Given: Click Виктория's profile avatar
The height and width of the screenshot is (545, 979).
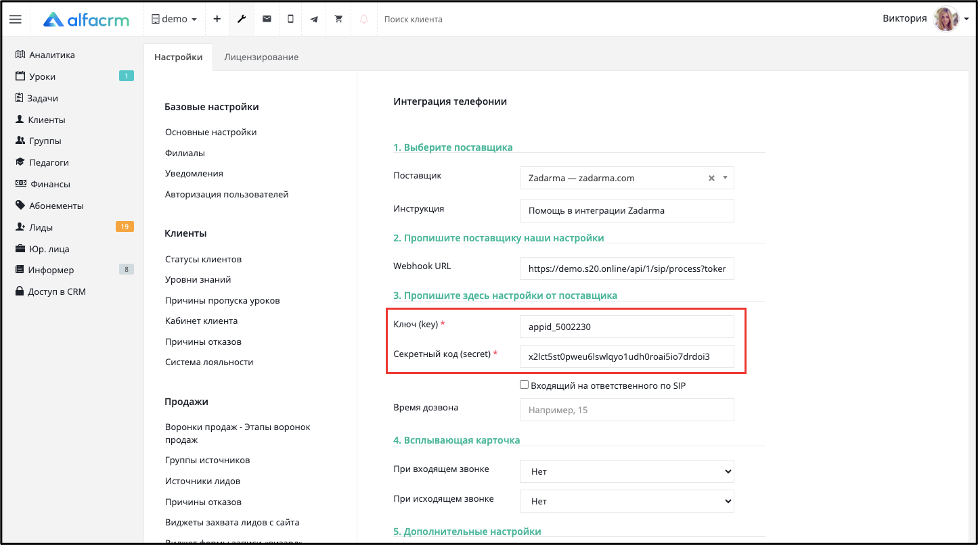Looking at the screenshot, I should [946, 19].
